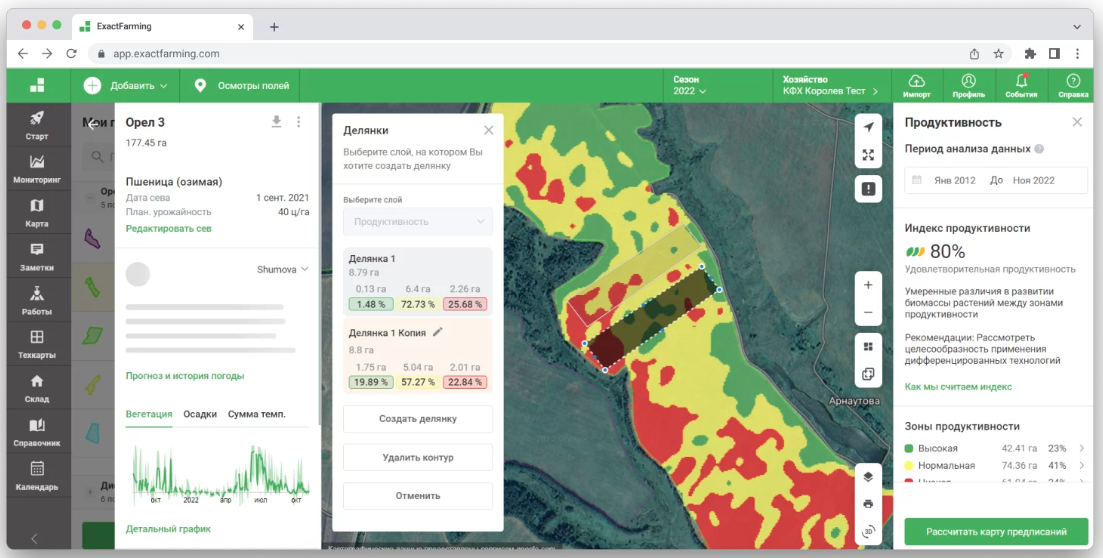Viewport: 1103px width, 558px height.
Task: Switch to the Сумма темп. tab
Action: (x=256, y=414)
